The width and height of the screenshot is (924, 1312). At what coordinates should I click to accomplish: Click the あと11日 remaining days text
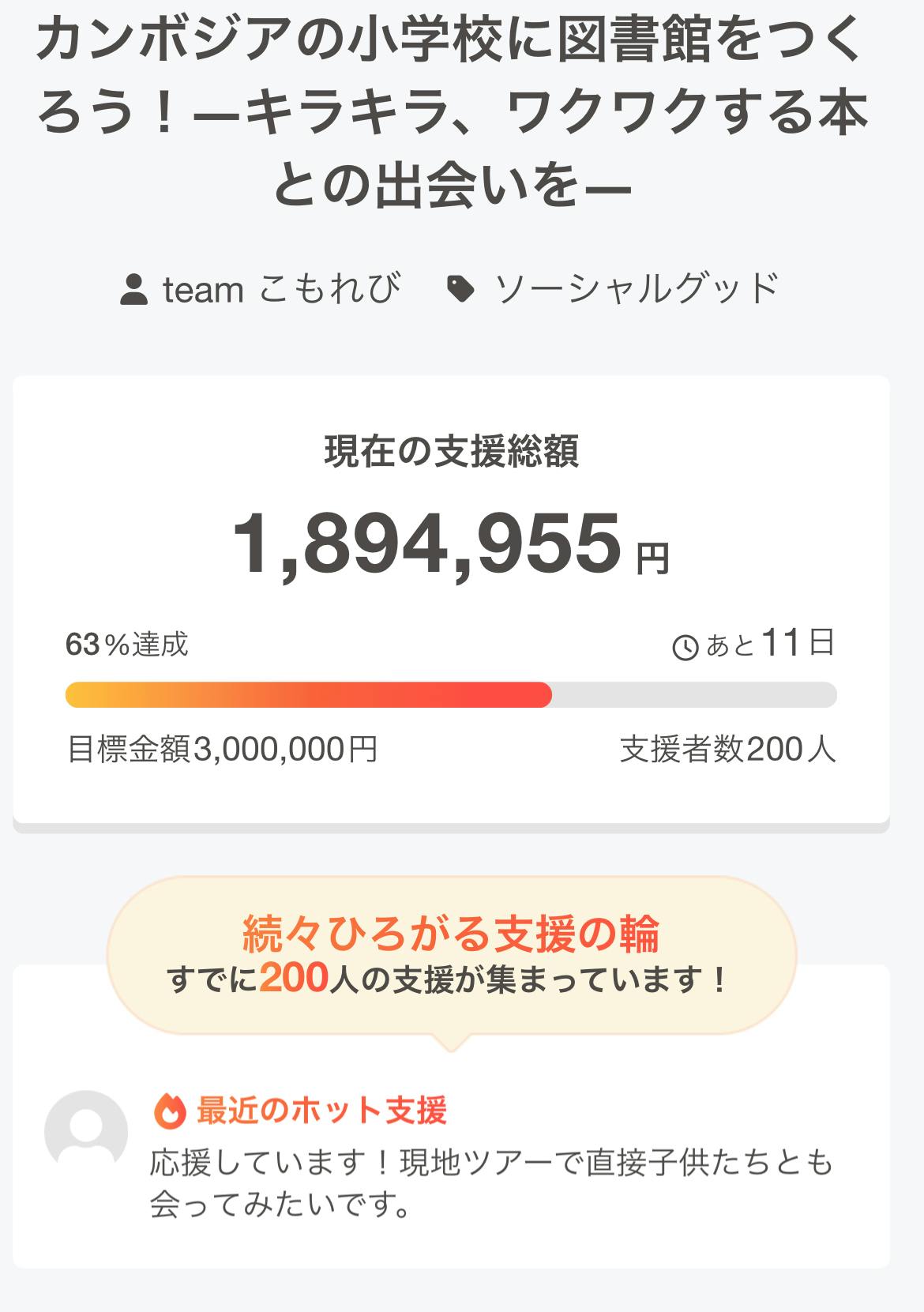(770, 644)
